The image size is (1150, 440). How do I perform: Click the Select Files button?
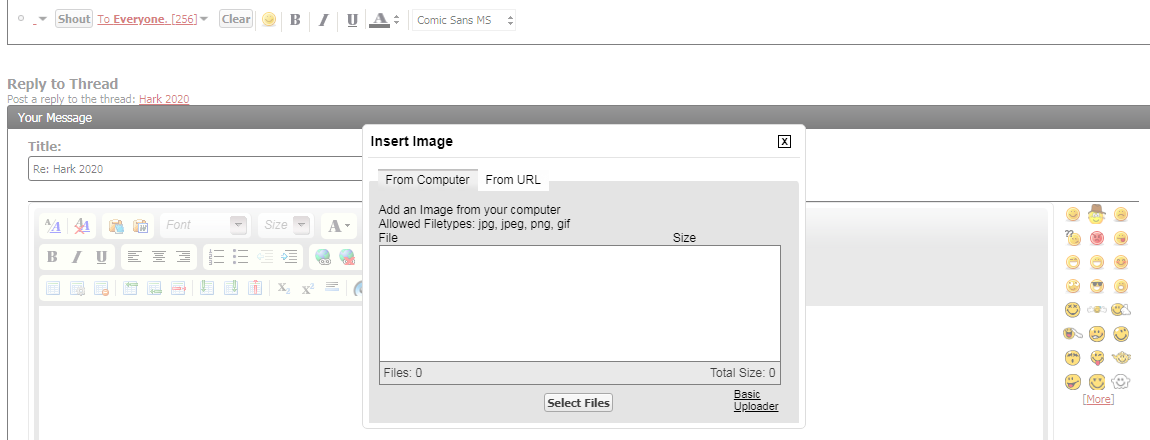[578, 403]
